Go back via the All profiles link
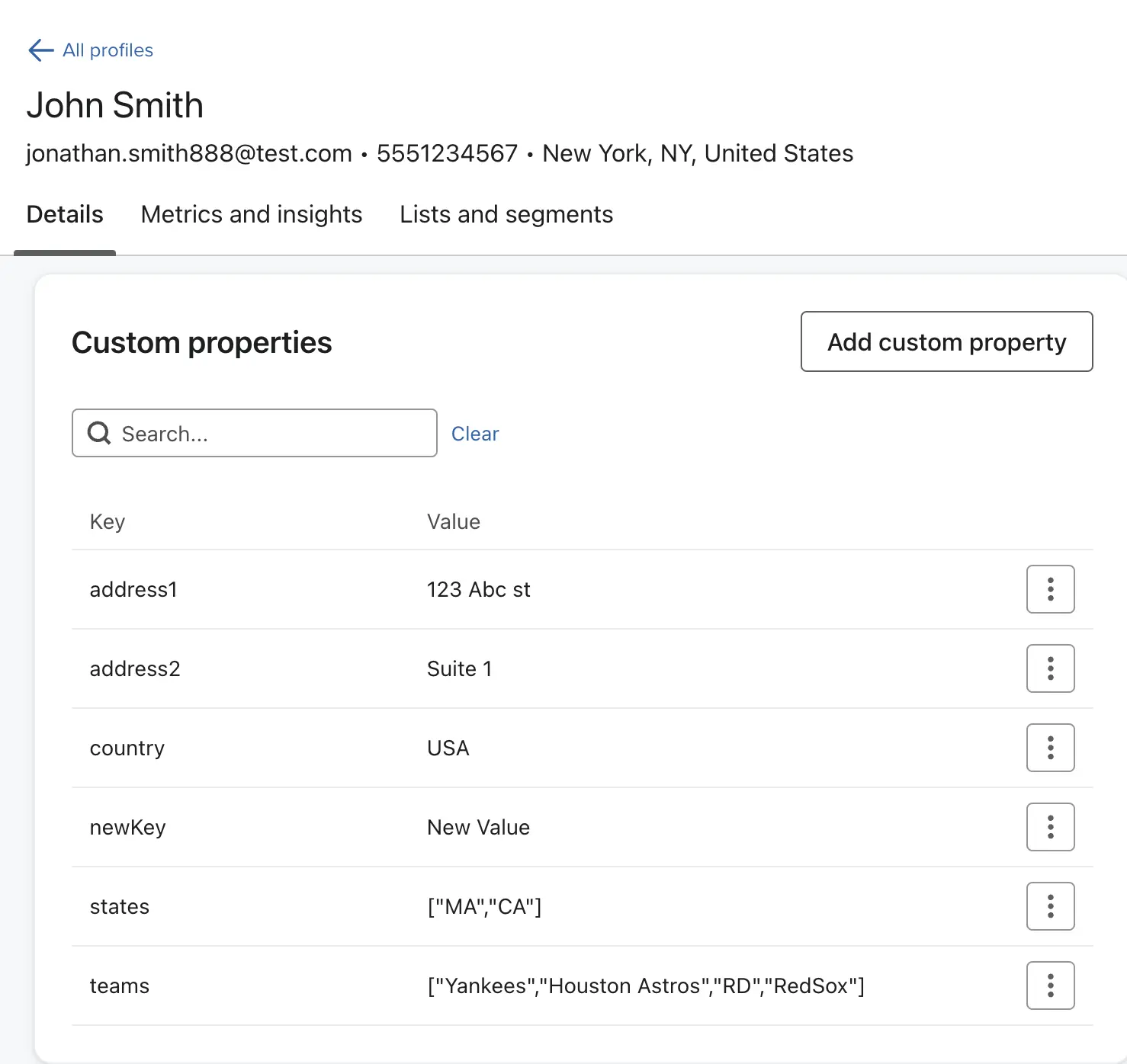The image size is (1127, 1064). (108, 50)
